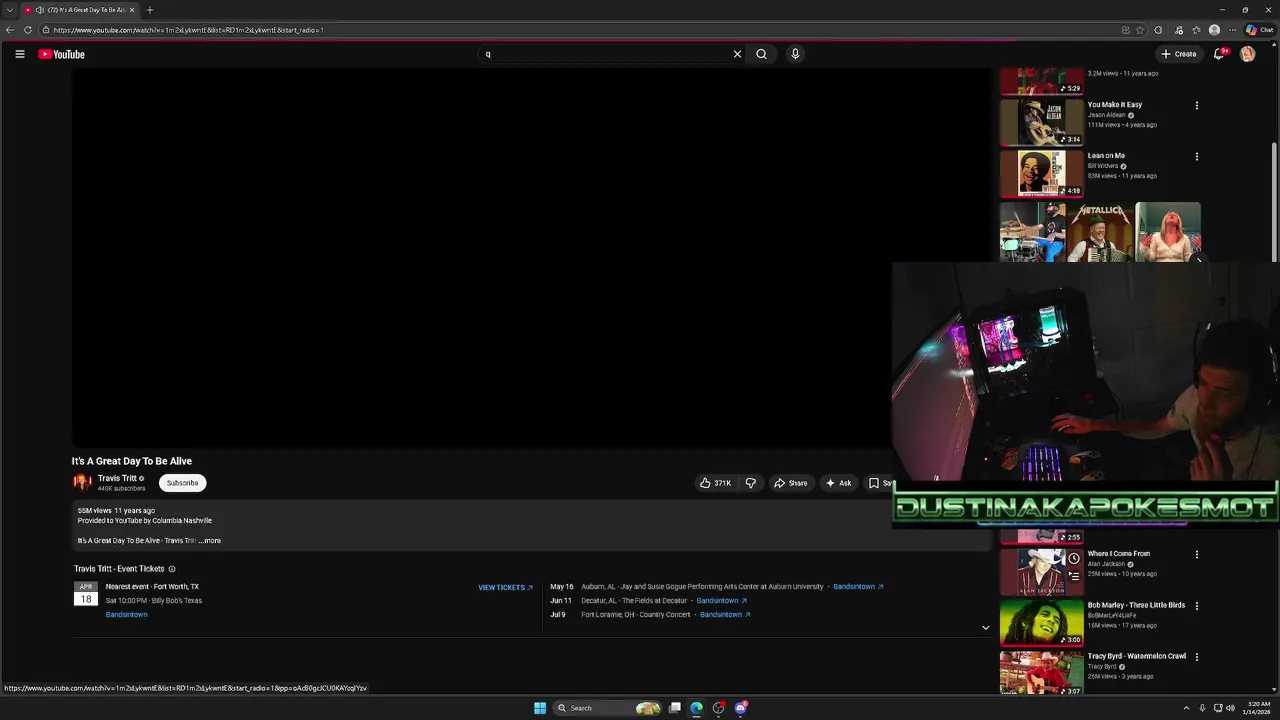The width and height of the screenshot is (1280, 720).
Task: Open the Edge profile icon
Action: [1214, 30]
